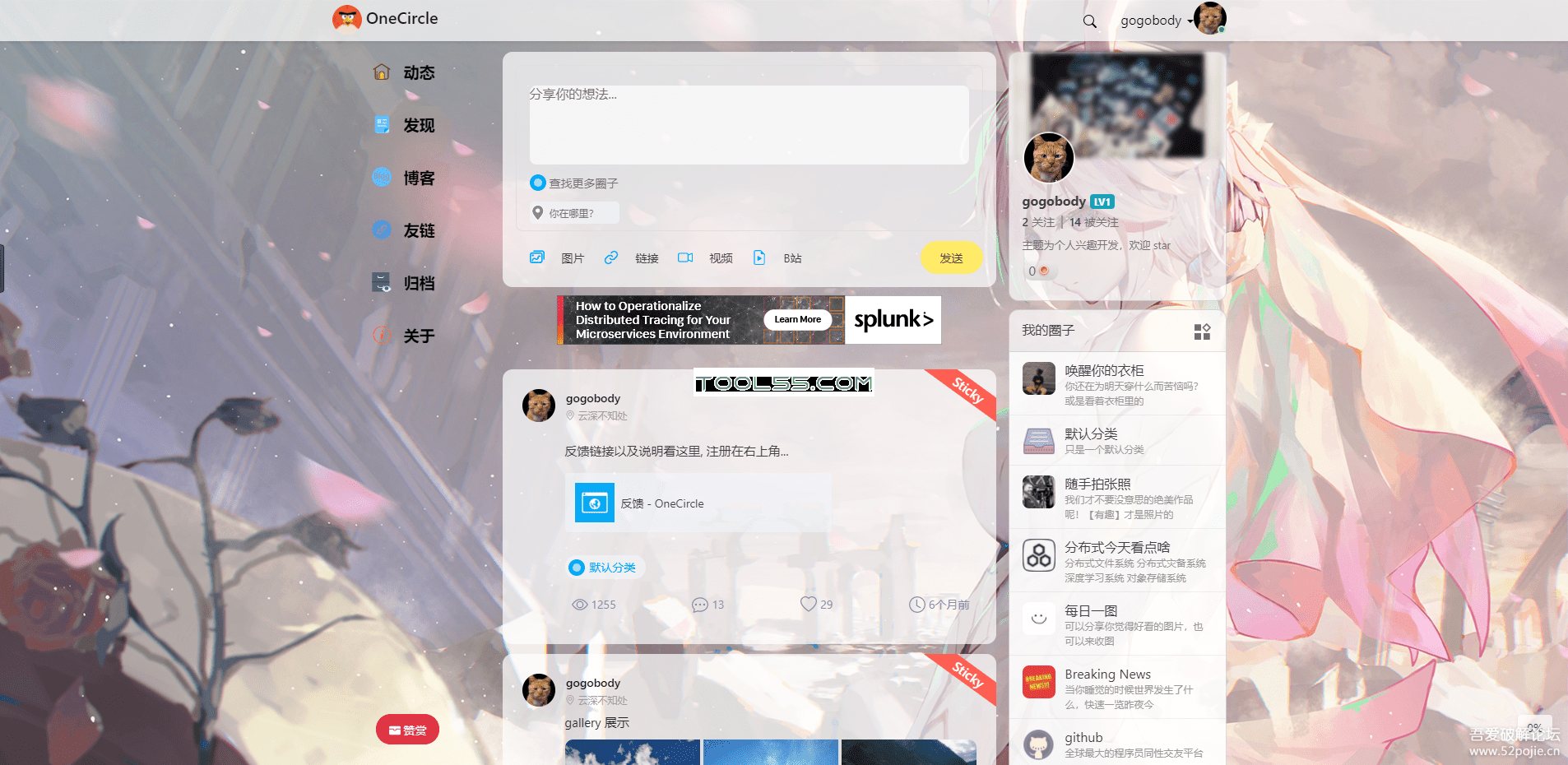Image resolution: width=1568 pixels, height=765 pixels.
Task: Open 唤醒你的衣柜 circle
Action: pos(1117,384)
